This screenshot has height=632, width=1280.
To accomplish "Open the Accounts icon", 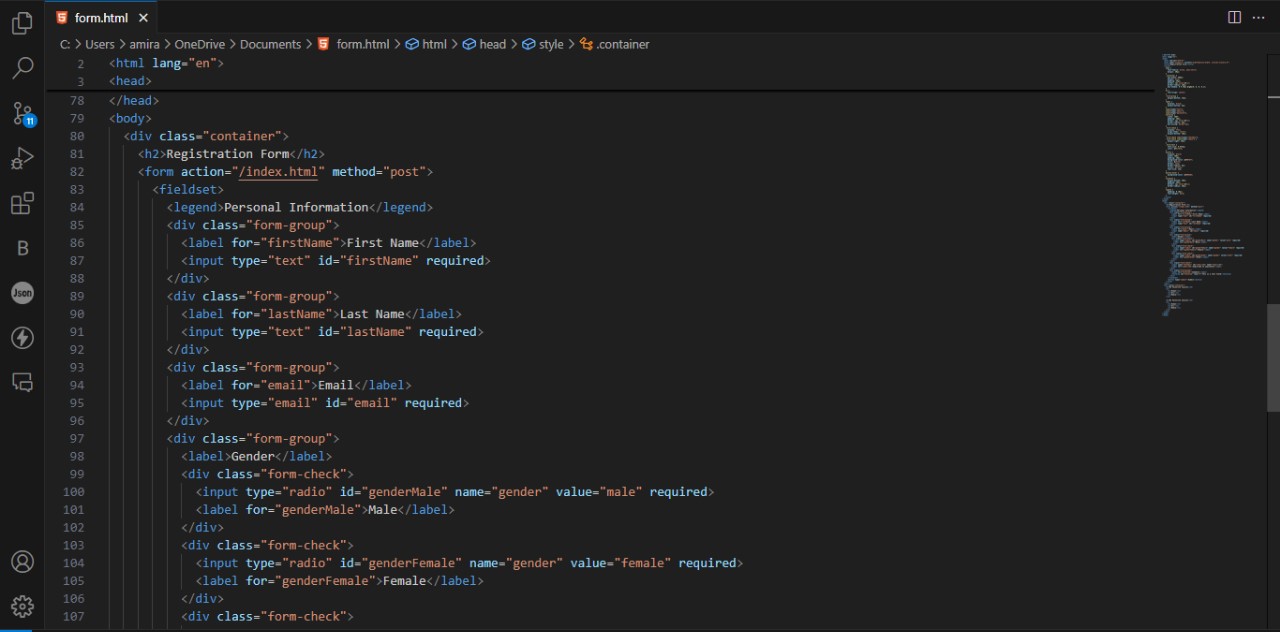I will pyautogui.click(x=22, y=561).
